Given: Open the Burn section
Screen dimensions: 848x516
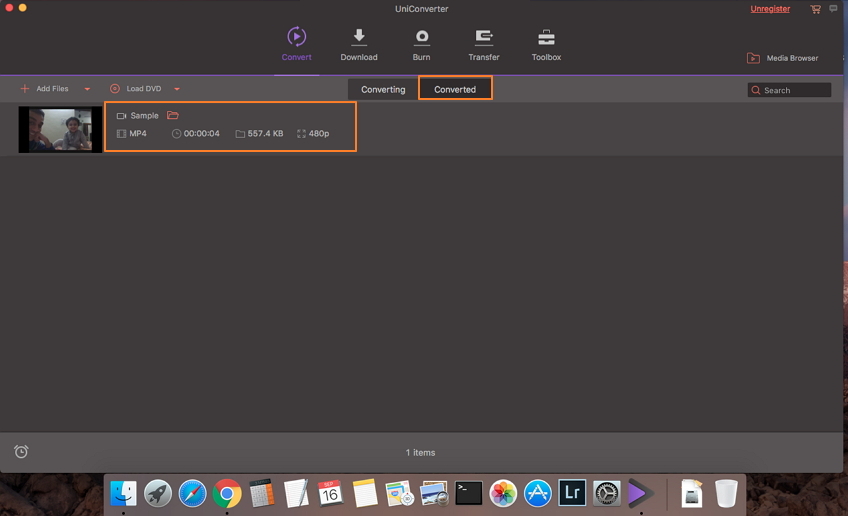Looking at the screenshot, I should [x=421, y=44].
